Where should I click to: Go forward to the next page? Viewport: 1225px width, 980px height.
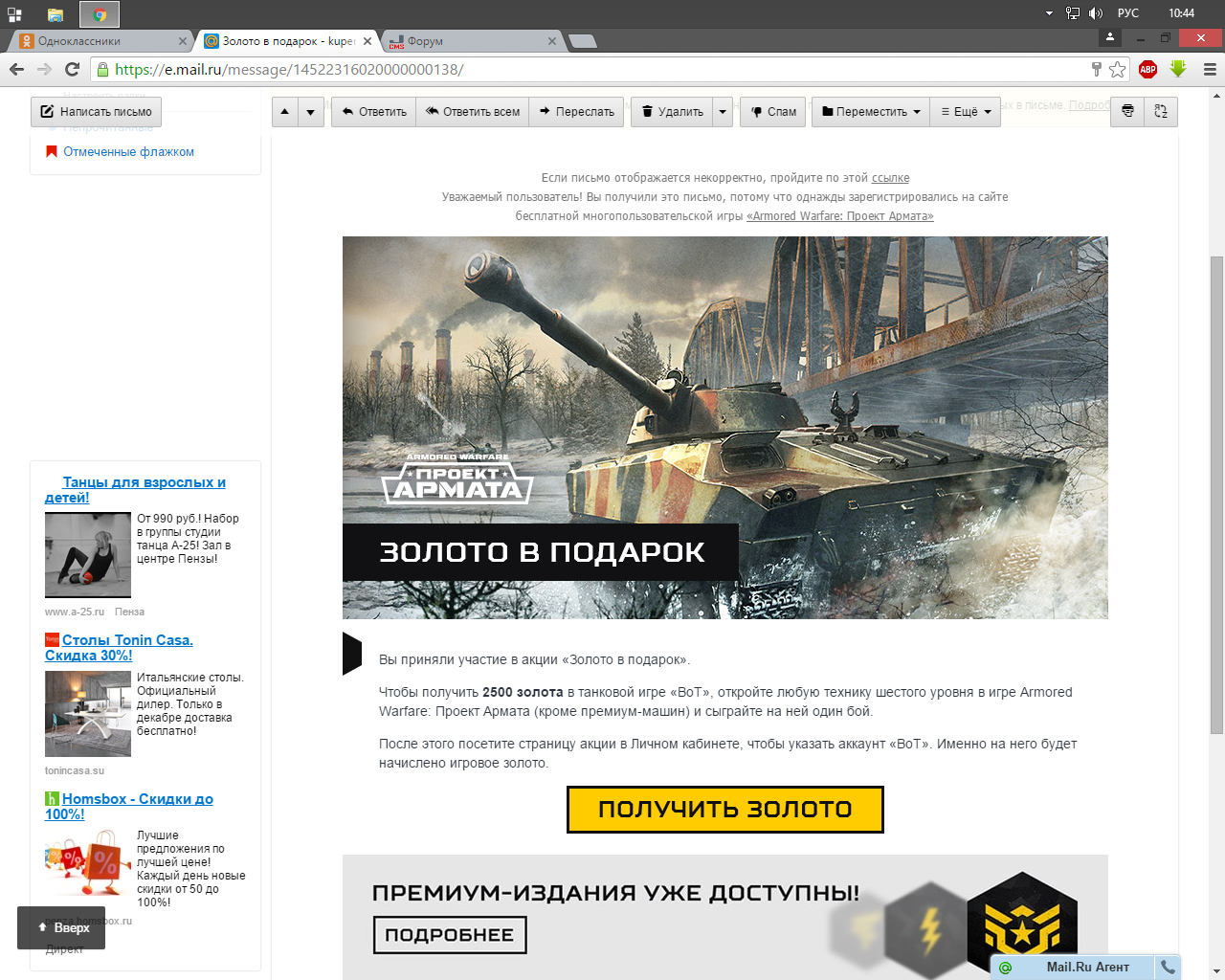(x=44, y=69)
